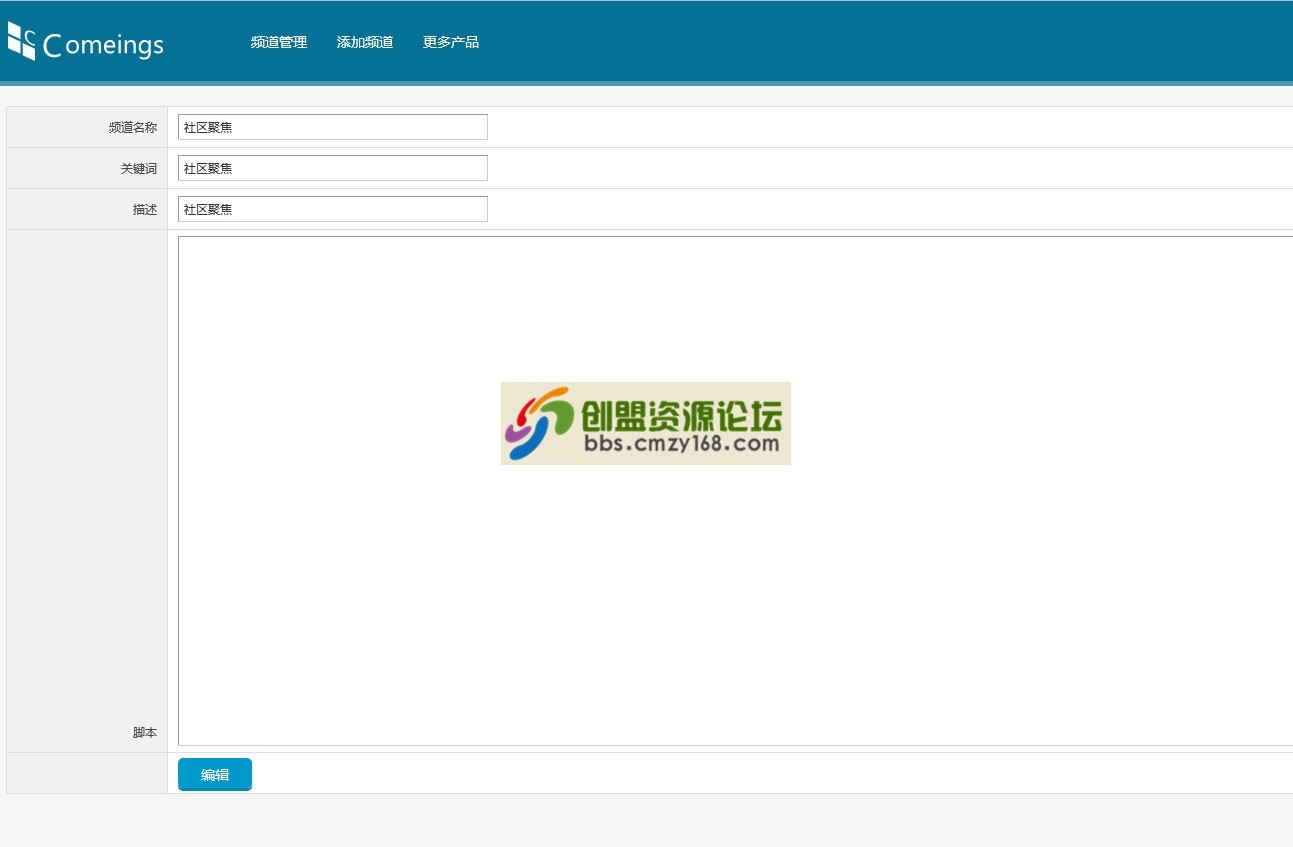Click the 关键词 field label
The width and height of the screenshot is (1293, 847).
(139, 169)
